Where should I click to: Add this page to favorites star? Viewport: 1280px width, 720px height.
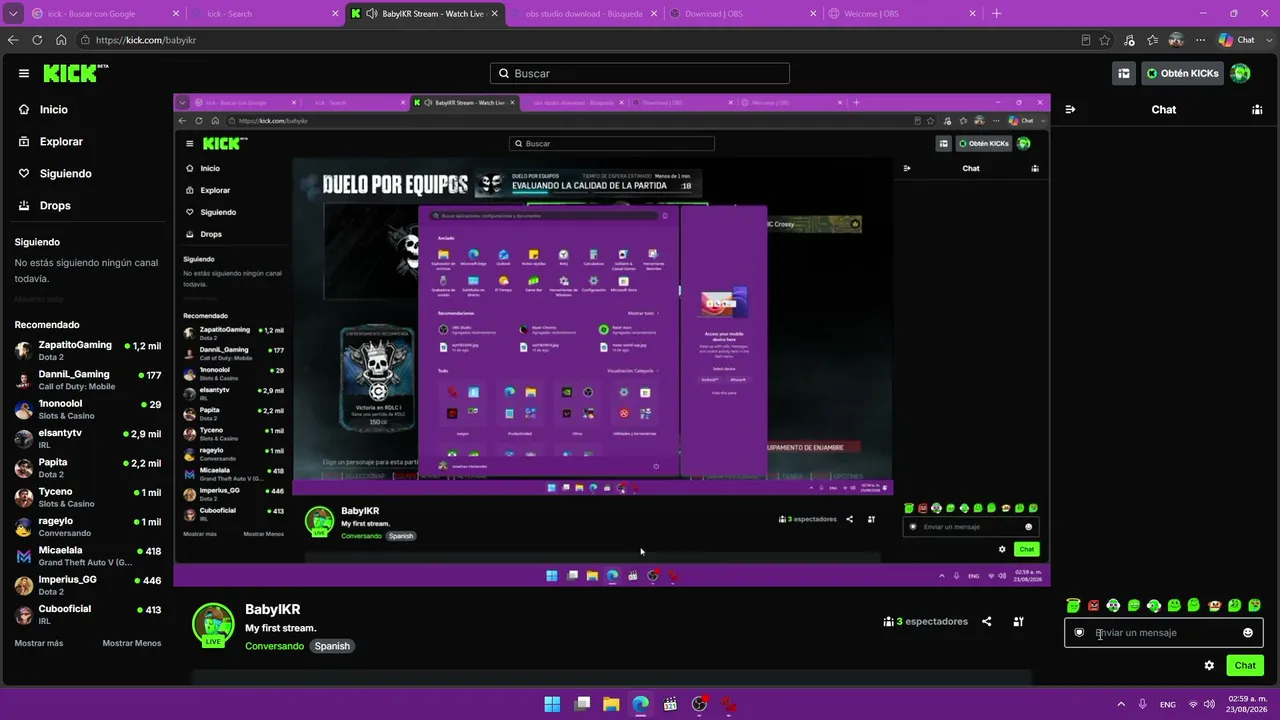[x=1105, y=40]
